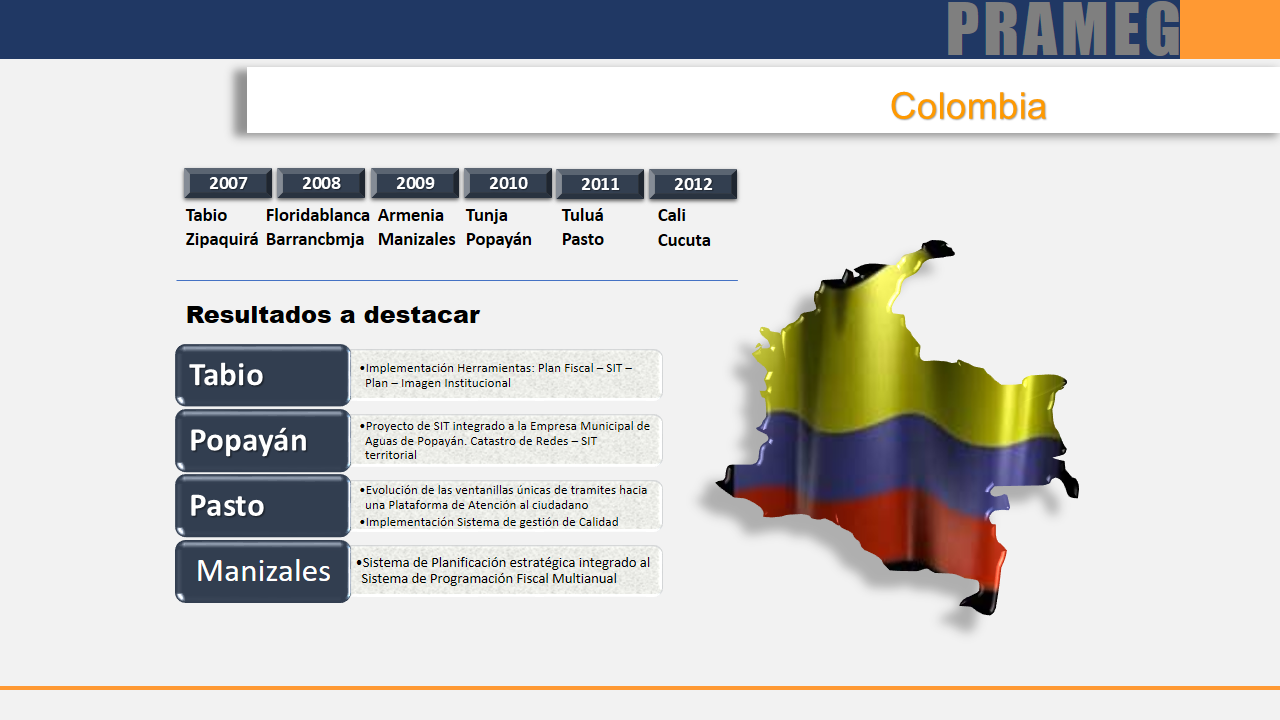Select the Resultados a destacar heading

tap(333, 315)
